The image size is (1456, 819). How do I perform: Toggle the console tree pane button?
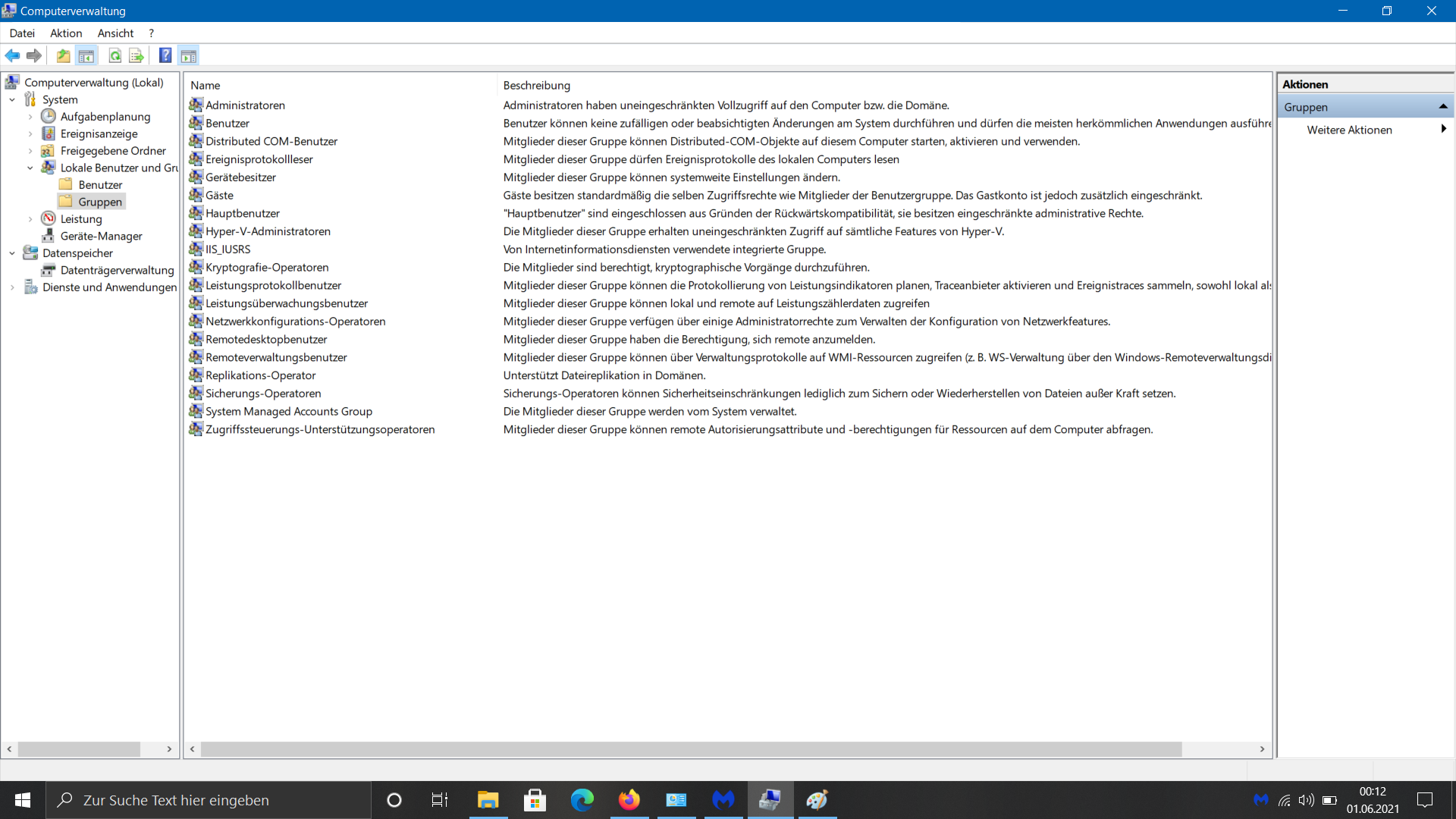86,55
